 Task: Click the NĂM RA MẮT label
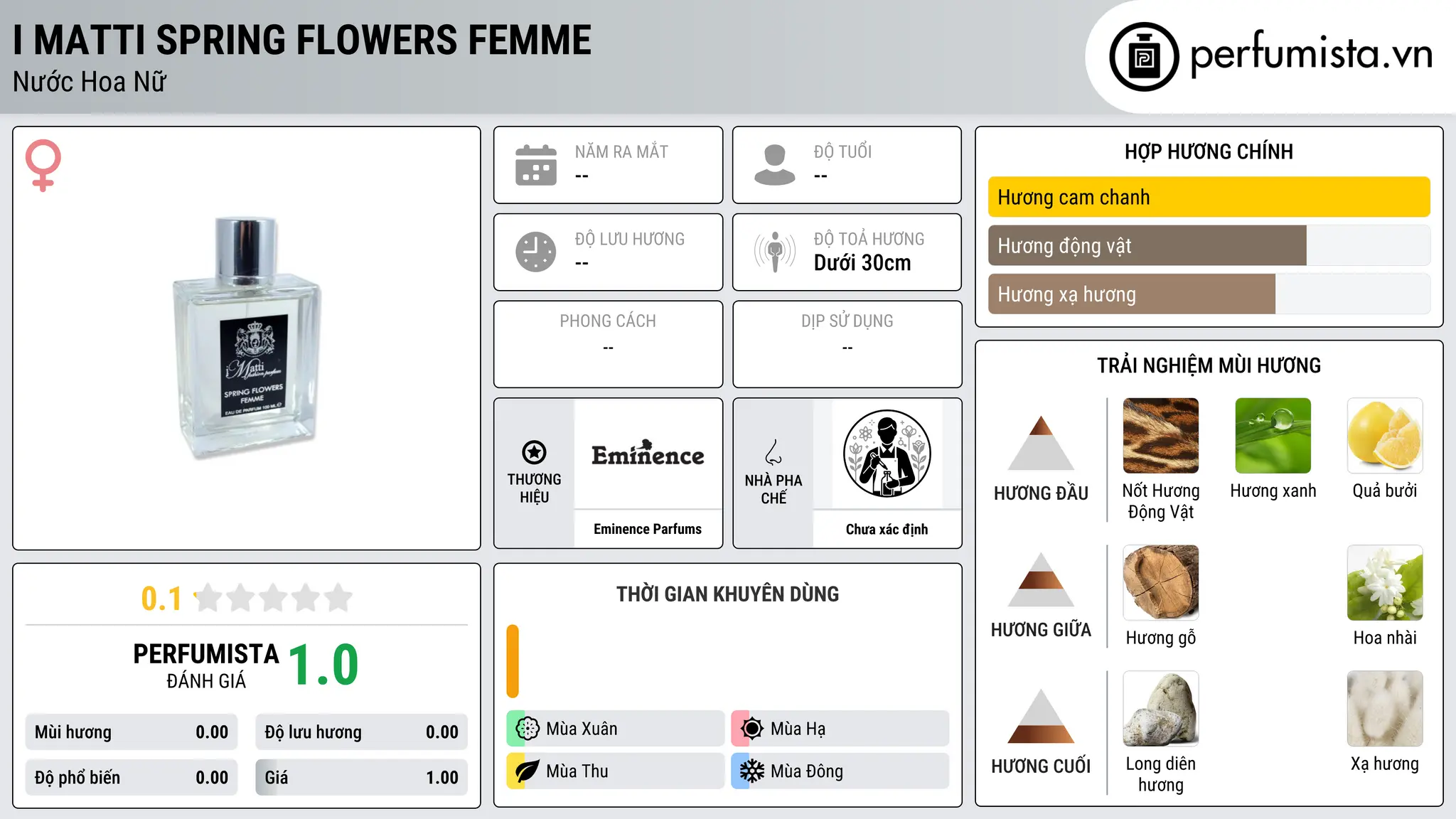(x=621, y=151)
